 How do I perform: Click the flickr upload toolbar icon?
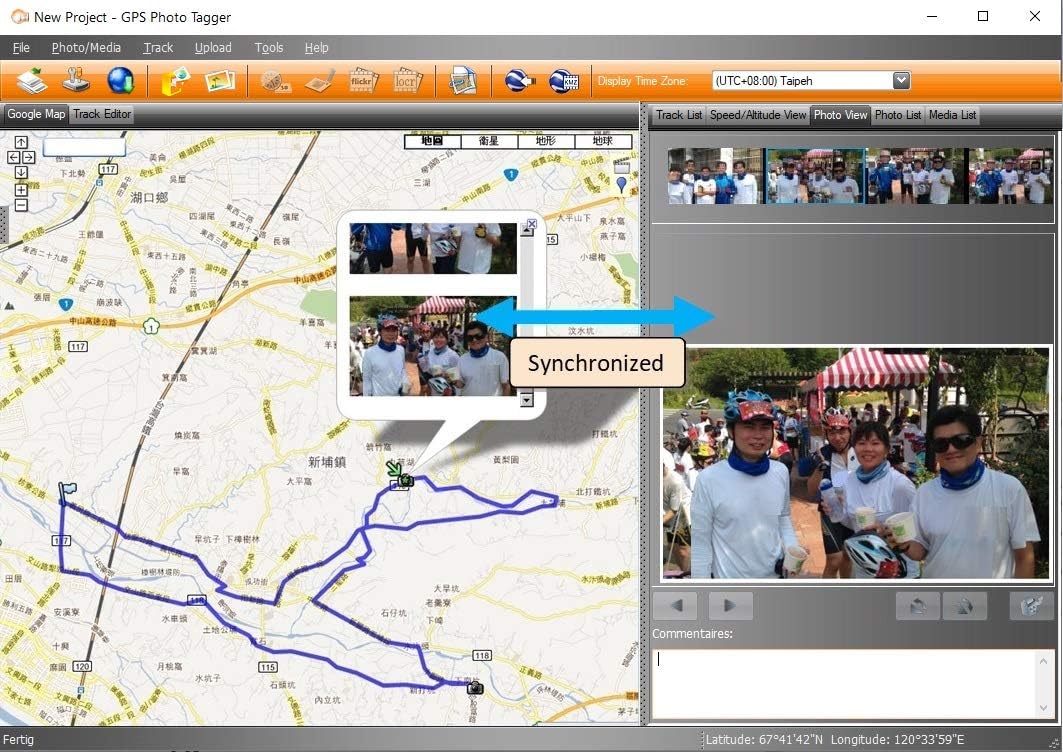click(365, 81)
